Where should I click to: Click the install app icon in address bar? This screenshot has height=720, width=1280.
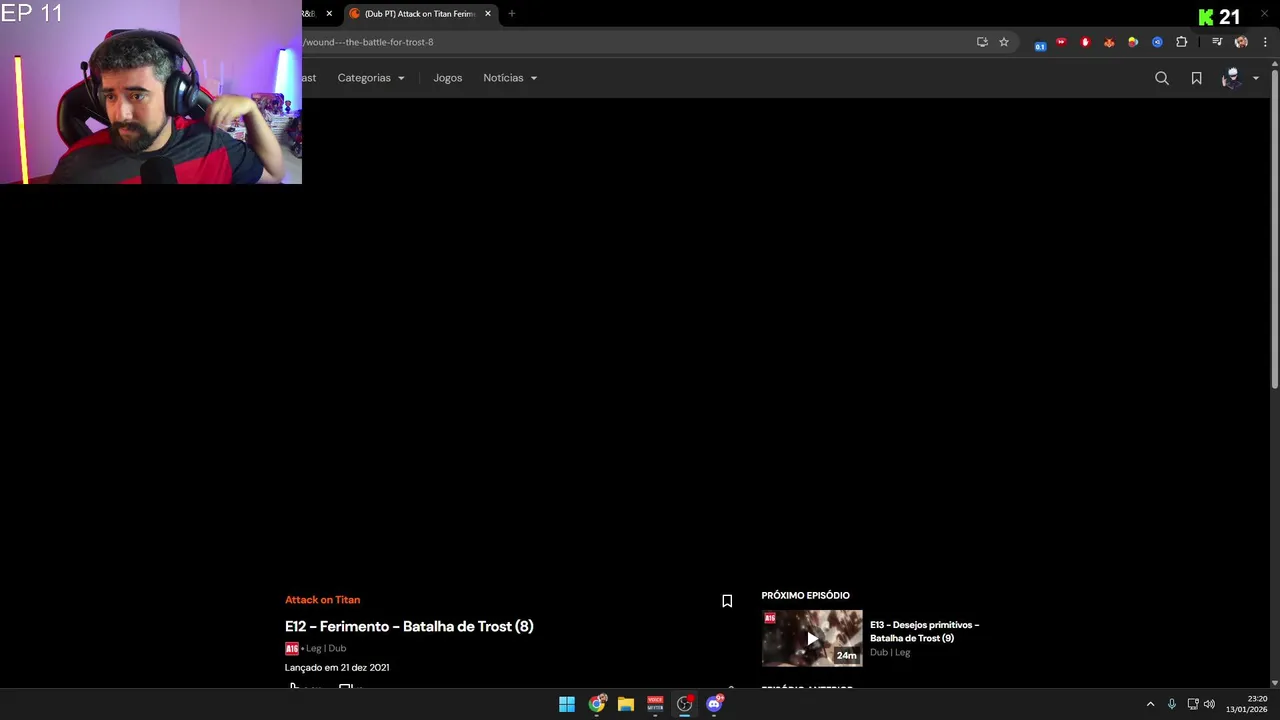tap(982, 42)
